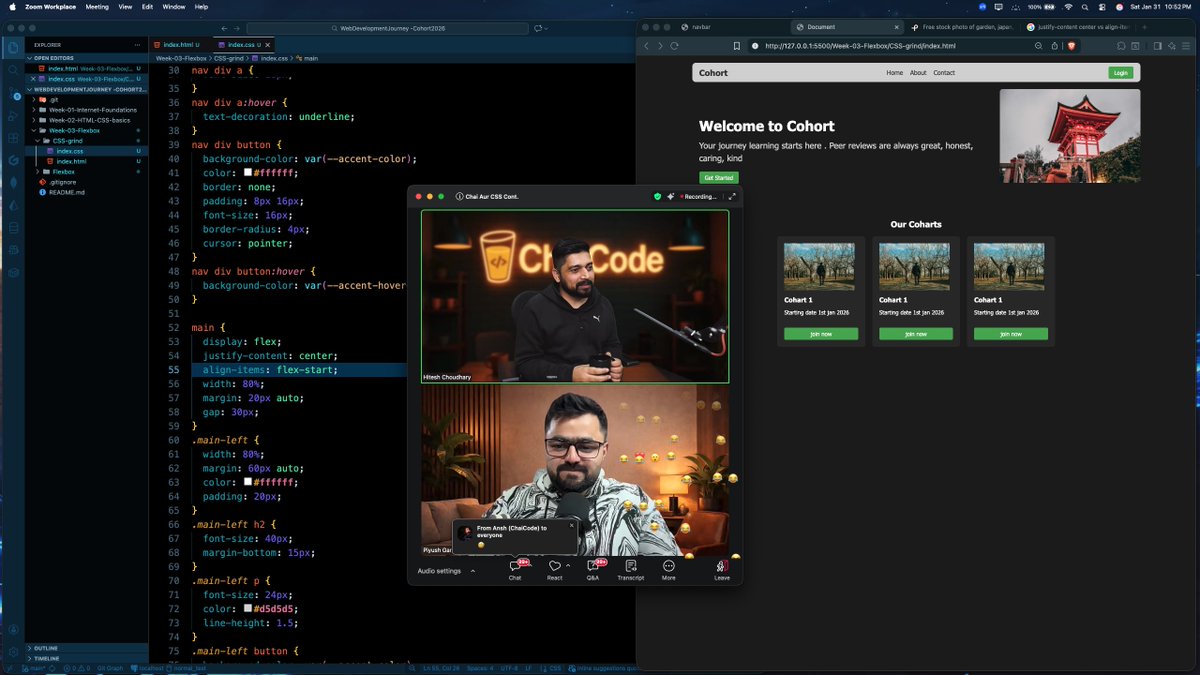Viewport: 1200px width, 675px height.
Task: Click Contact link in Cohort navbar
Action: (944, 73)
